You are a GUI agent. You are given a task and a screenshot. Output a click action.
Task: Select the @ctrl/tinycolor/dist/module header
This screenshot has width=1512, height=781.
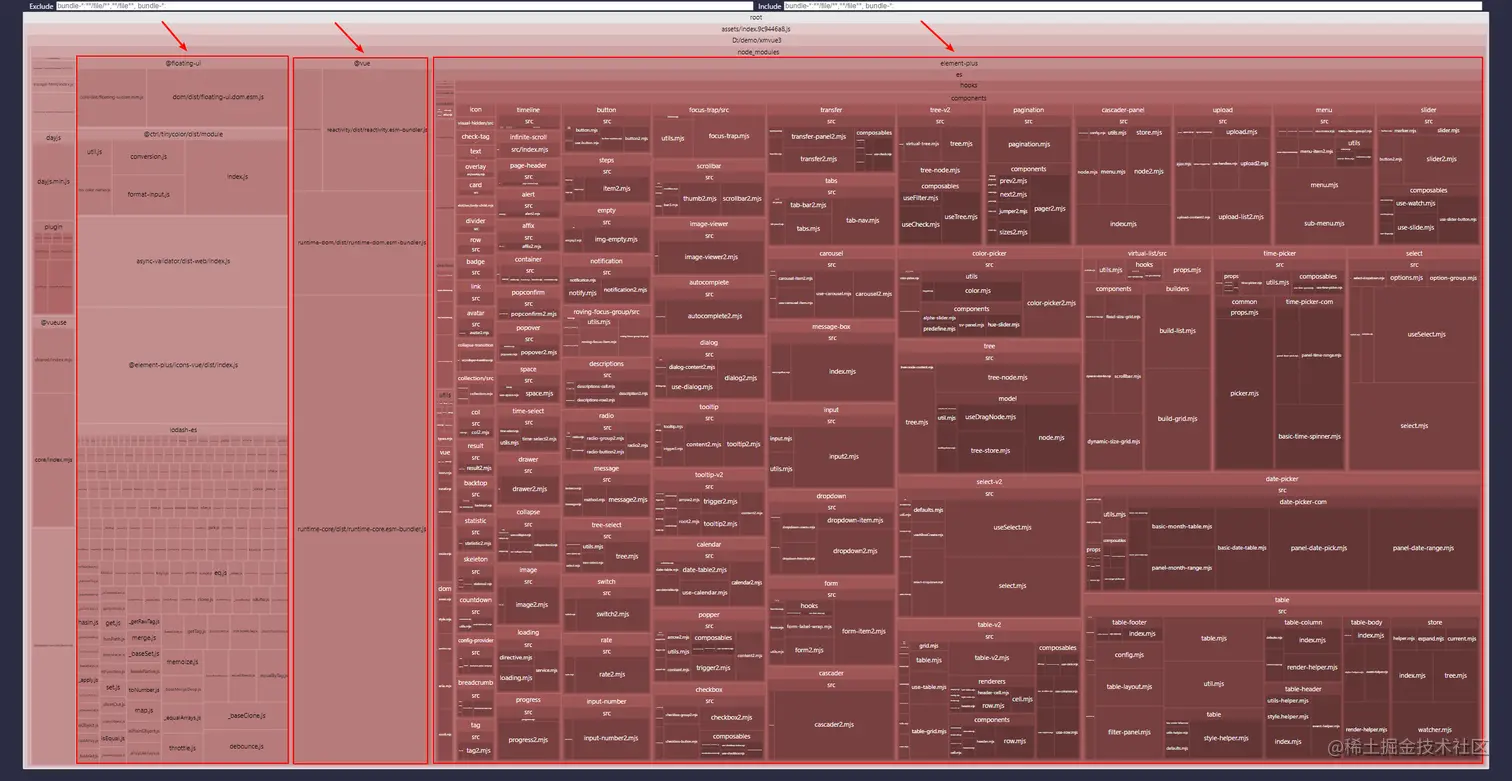coord(183,133)
